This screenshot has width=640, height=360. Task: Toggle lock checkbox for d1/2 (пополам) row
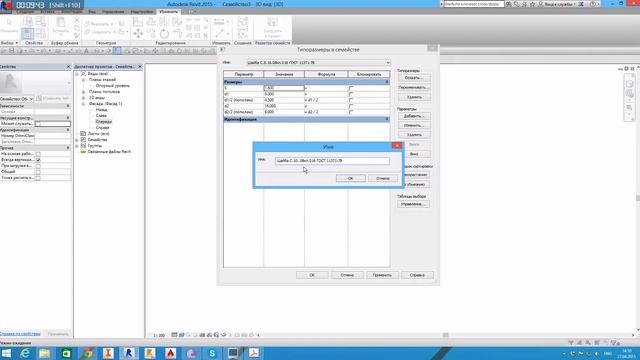(351, 100)
